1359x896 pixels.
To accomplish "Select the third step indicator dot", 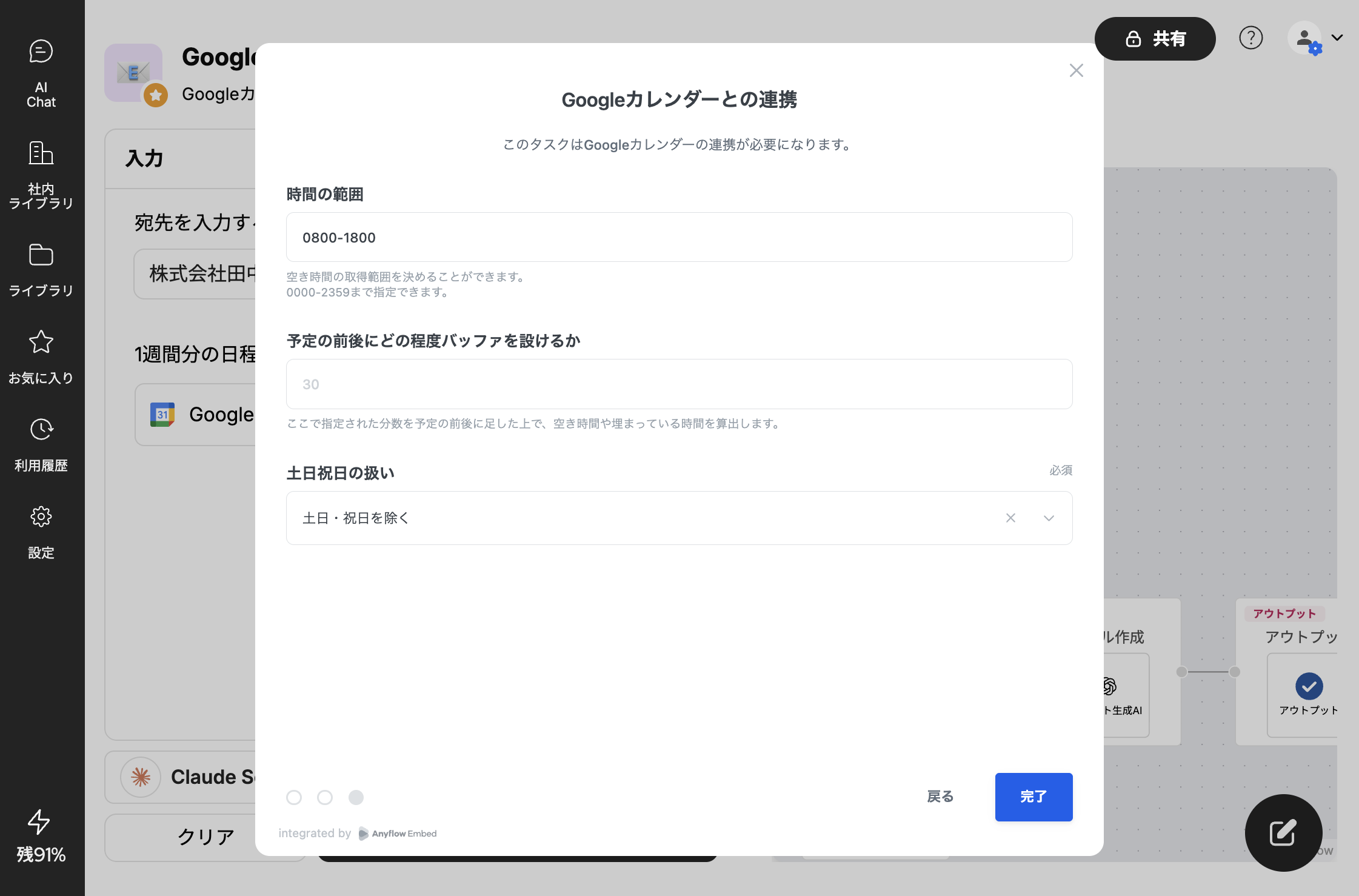I will point(356,797).
